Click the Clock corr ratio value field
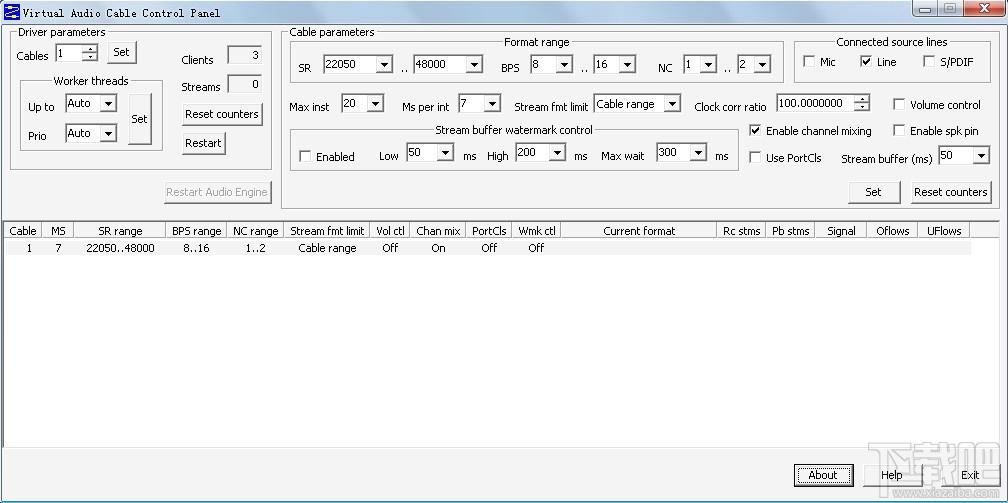 [816, 103]
